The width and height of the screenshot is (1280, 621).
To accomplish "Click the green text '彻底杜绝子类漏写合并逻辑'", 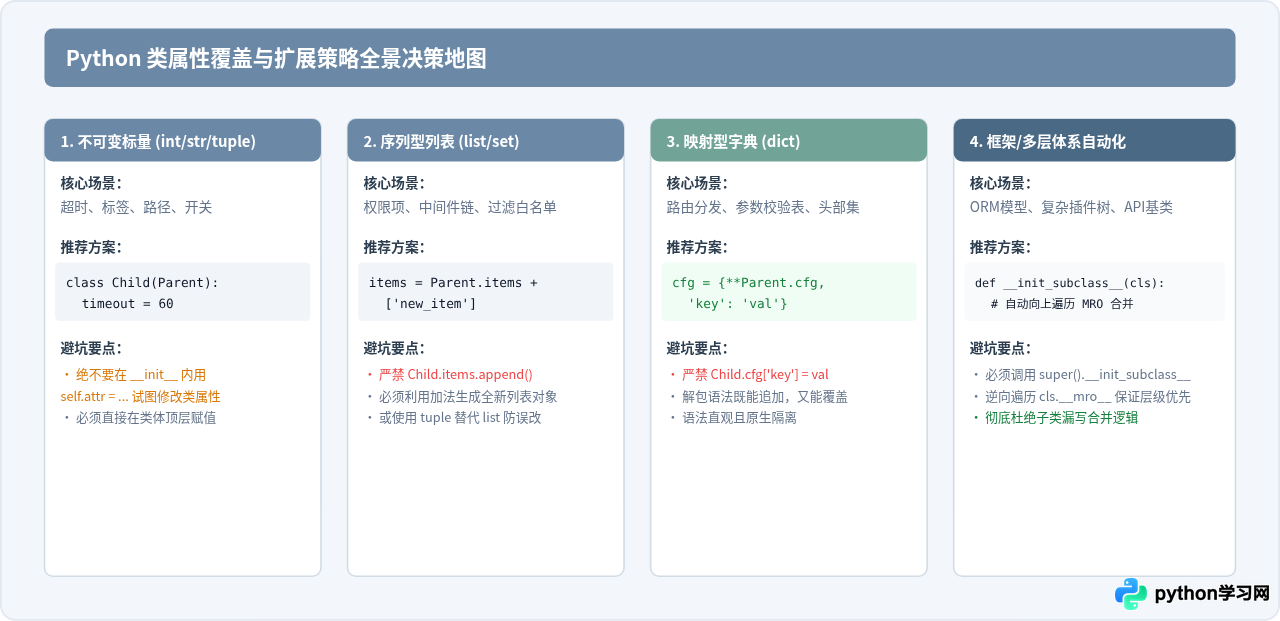I will 1061,417.
